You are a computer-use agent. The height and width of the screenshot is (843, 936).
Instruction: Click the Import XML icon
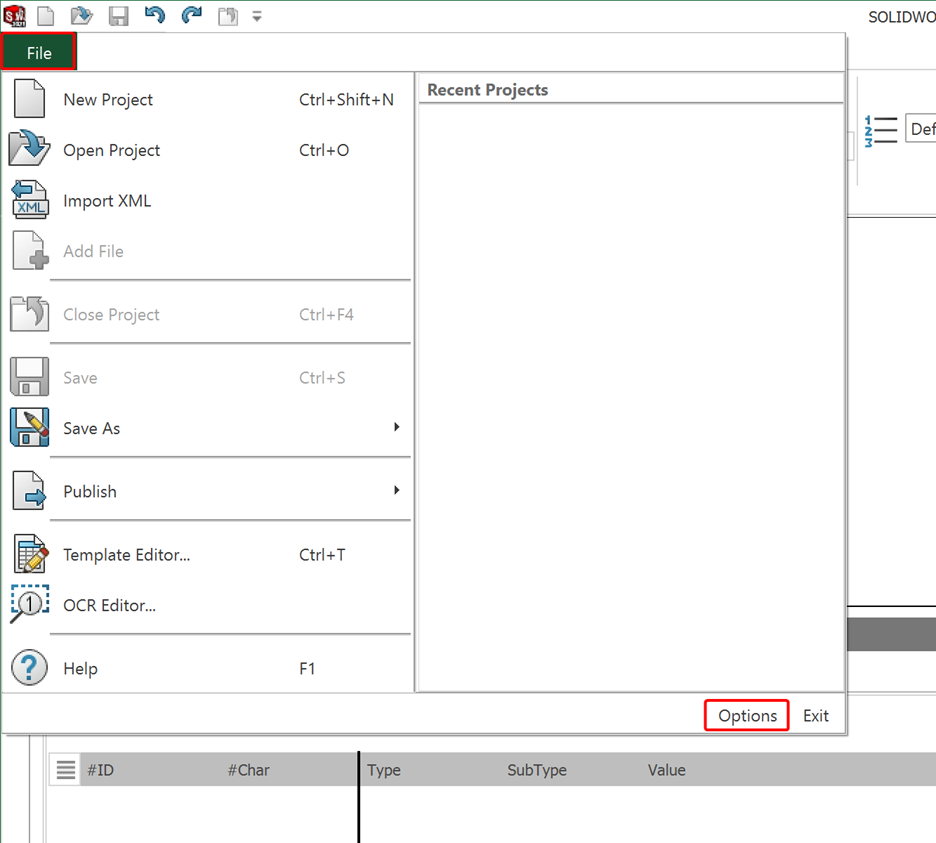30,200
